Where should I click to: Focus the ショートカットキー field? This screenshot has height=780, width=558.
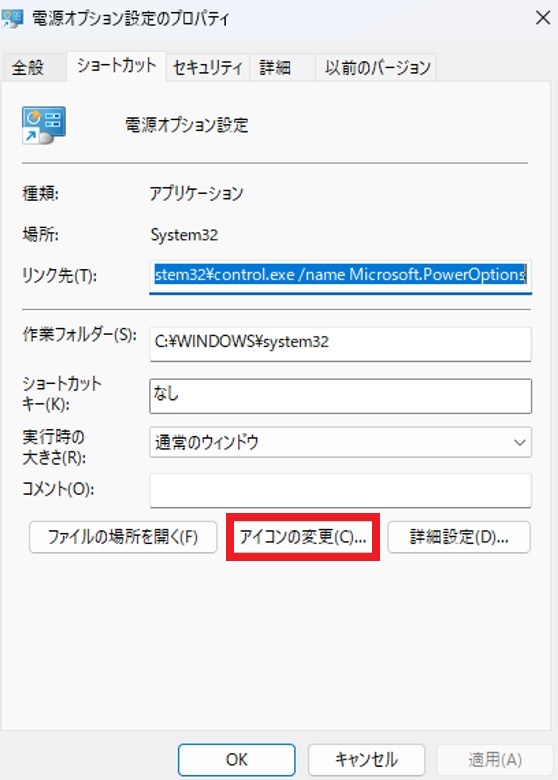[x=341, y=396]
